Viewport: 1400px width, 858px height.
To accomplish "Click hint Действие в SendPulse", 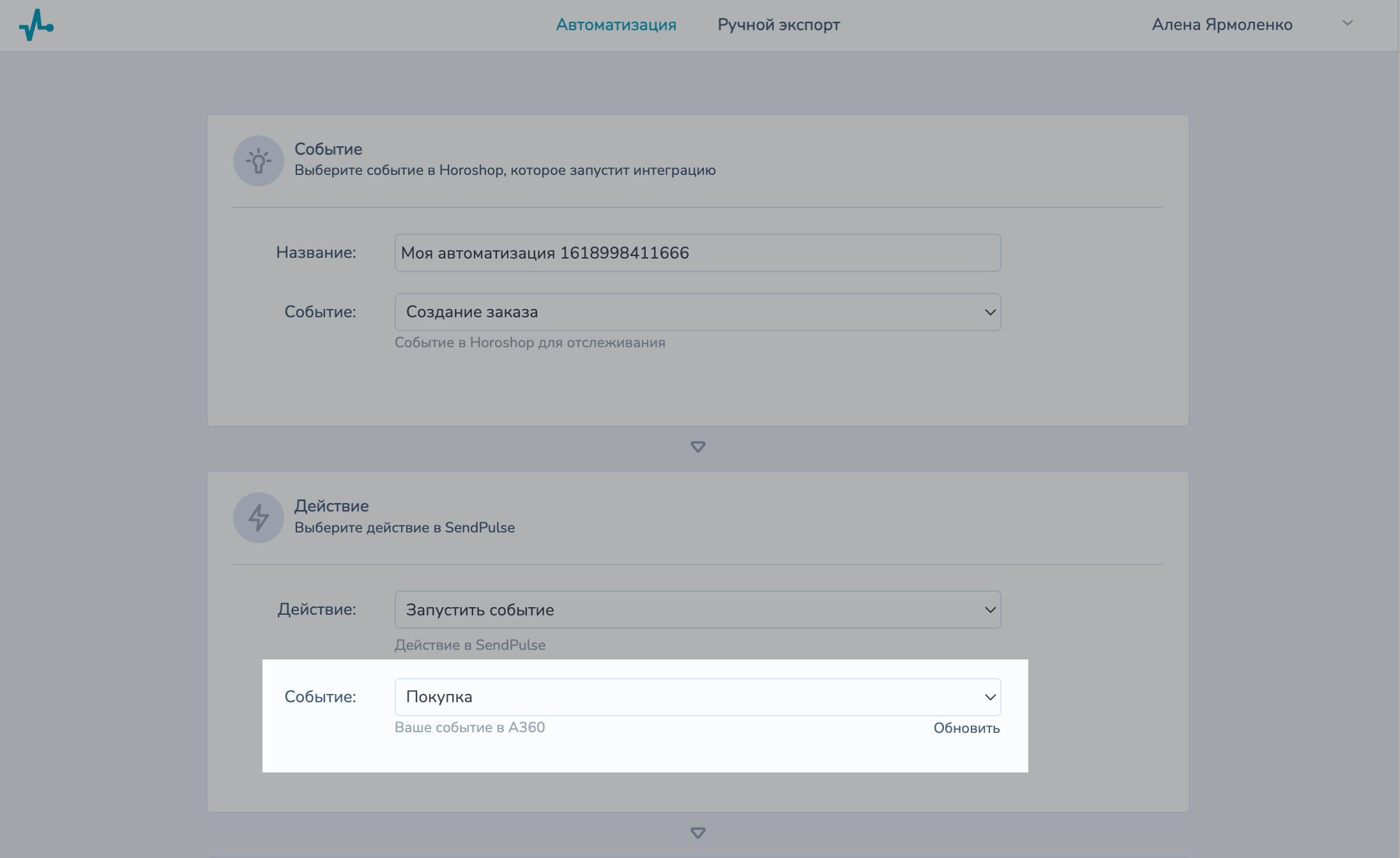I will [470, 645].
